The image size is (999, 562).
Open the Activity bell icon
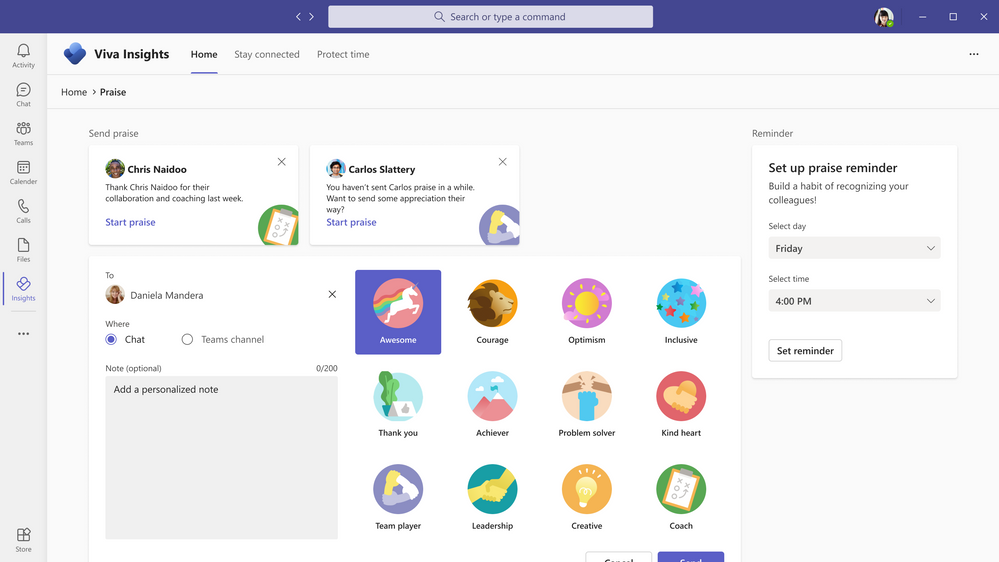[24, 55]
